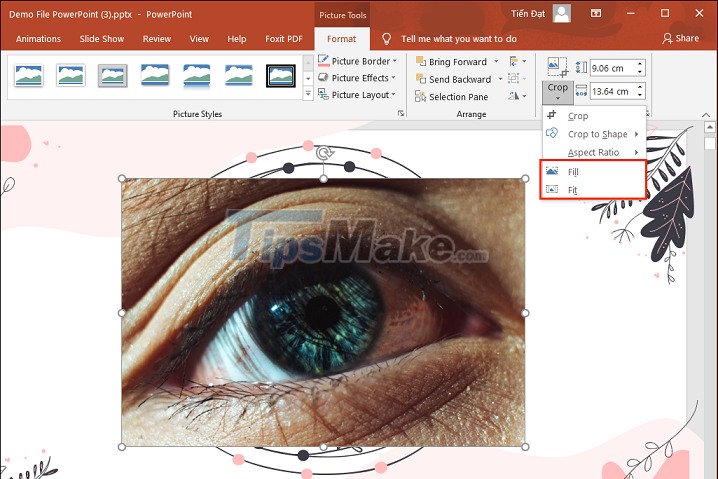The image size is (718, 479).
Task: Click the Share button
Action: (x=681, y=38)
